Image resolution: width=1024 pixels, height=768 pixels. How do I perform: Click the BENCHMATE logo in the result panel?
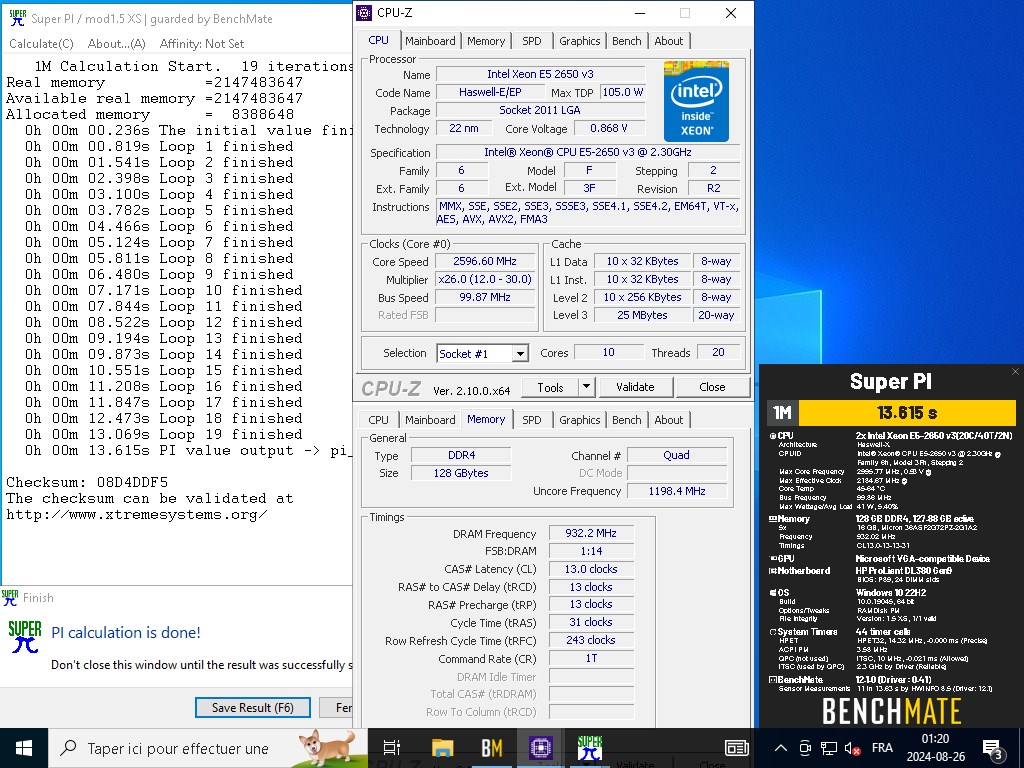click(x=891, y=711)
